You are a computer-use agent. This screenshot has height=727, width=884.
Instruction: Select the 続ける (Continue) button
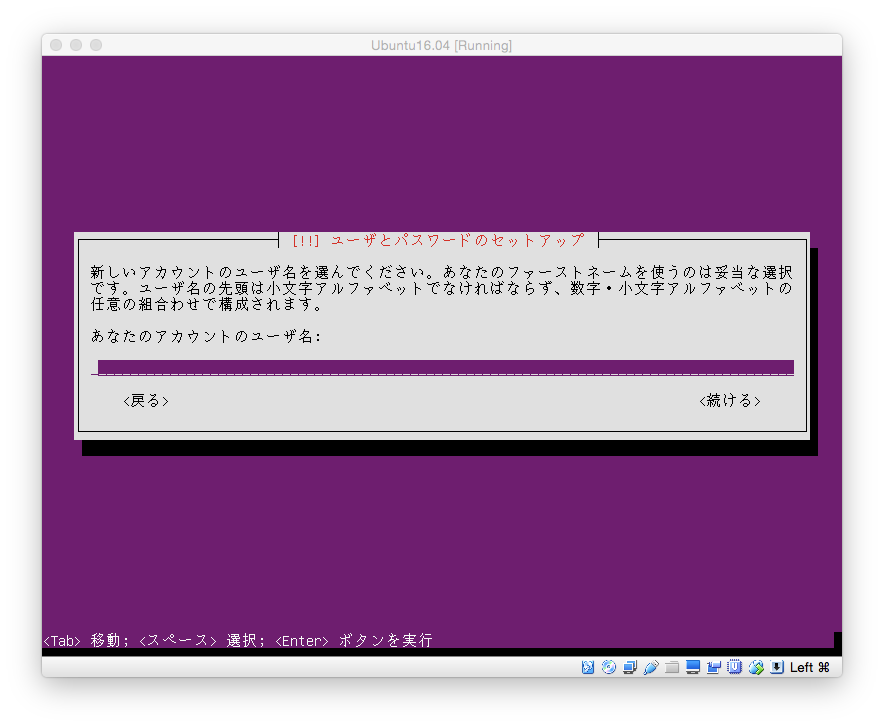point(730,400)
